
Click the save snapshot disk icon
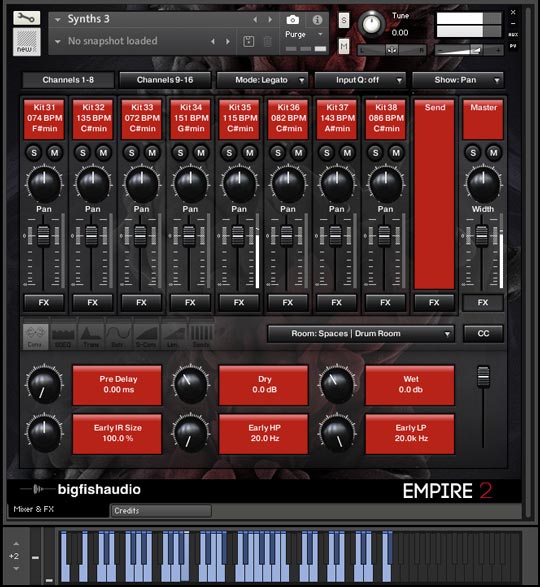249,41
